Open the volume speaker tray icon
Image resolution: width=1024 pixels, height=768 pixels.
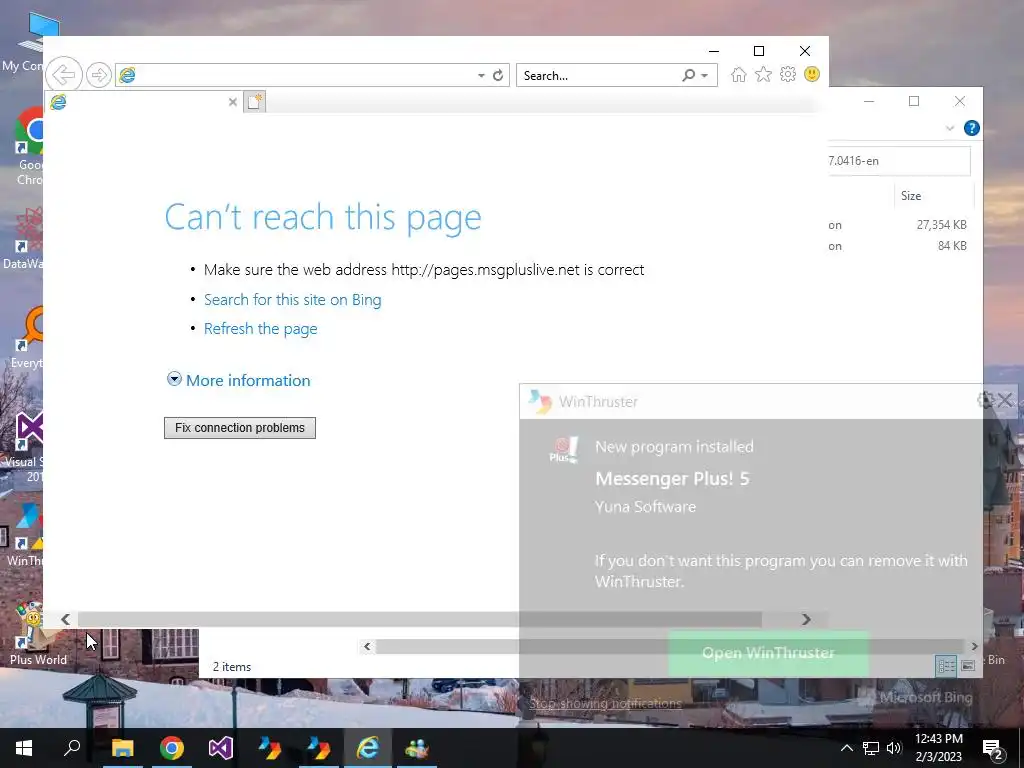click(894, 748)
